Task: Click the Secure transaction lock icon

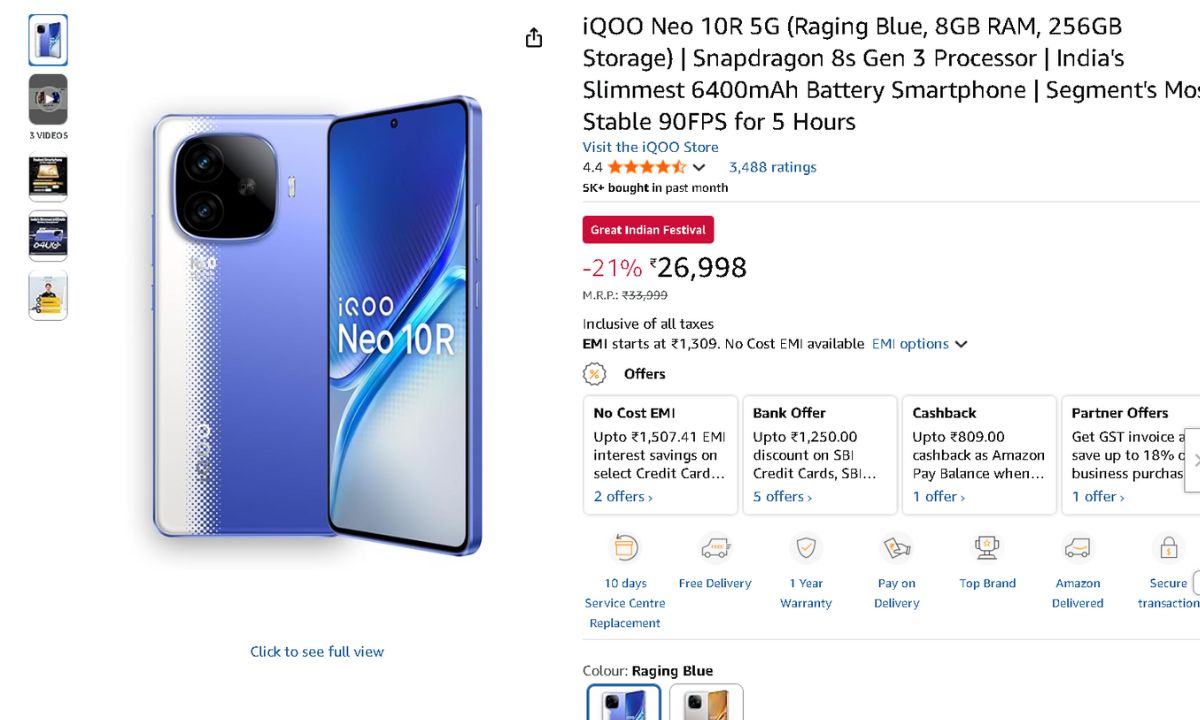Action: pos(1167,548)
